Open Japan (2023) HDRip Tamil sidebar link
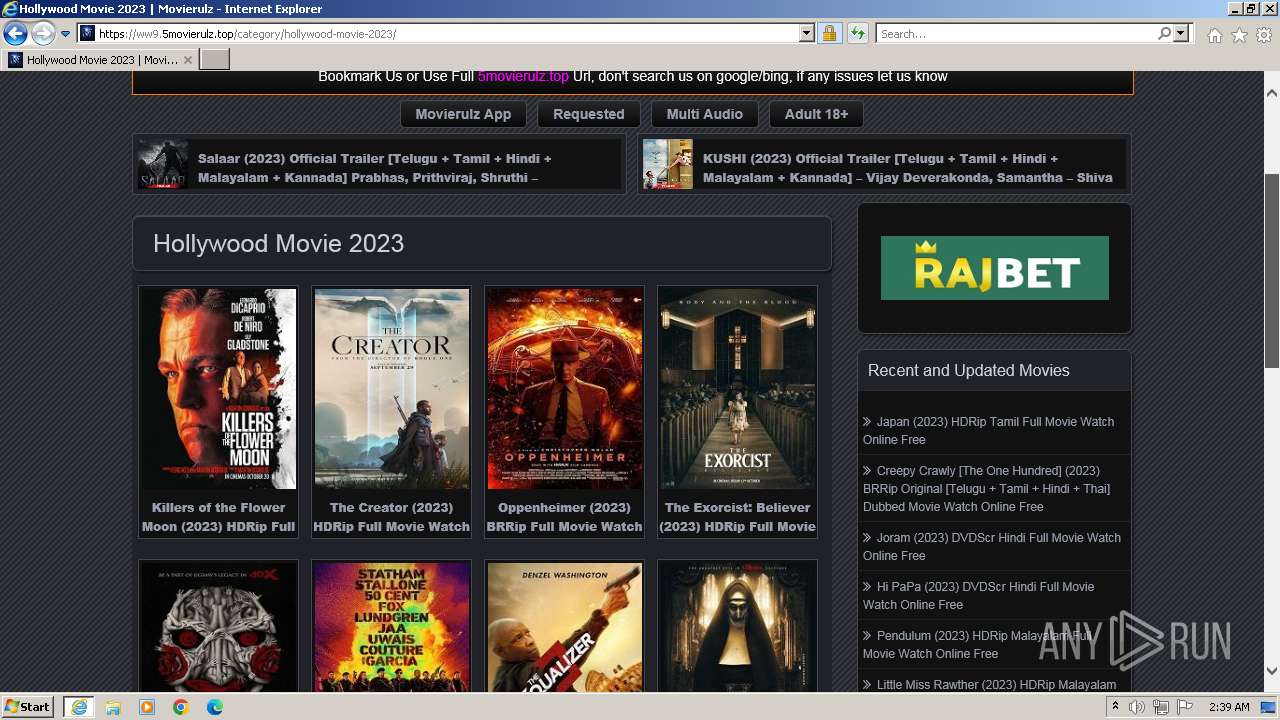This screenshot has height=720, width=1280. tap(989, 431)
